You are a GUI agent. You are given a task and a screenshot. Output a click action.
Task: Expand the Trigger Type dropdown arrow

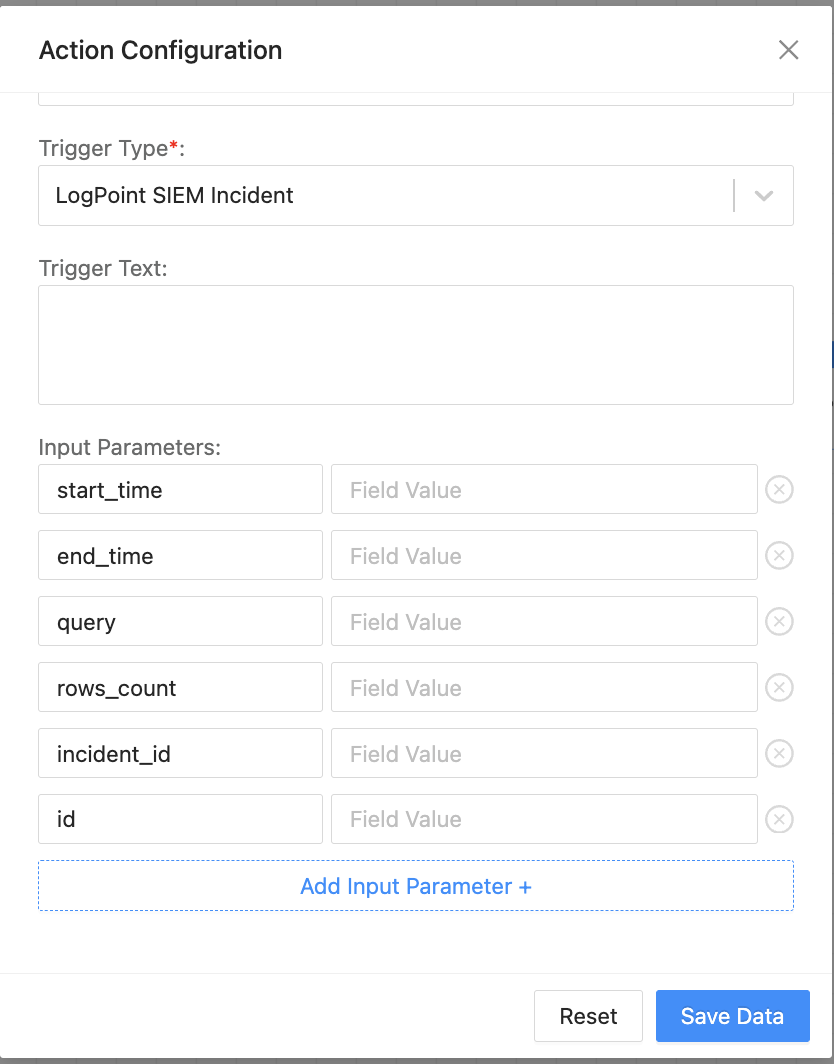coord(764,196)
